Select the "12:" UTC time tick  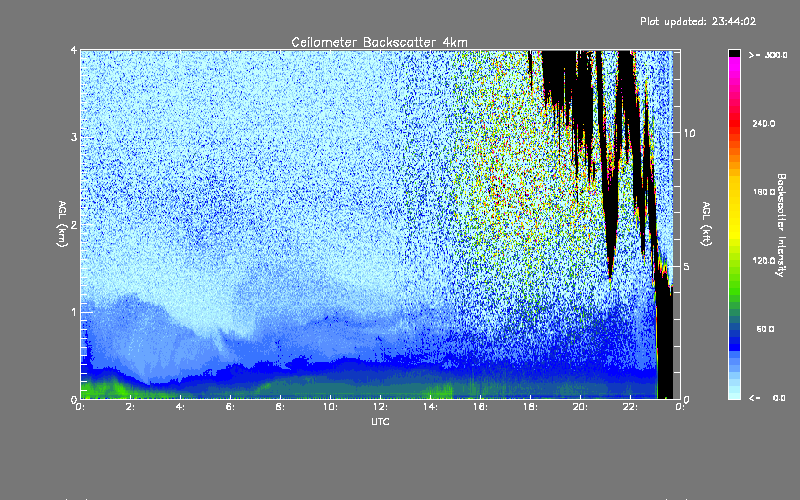point(380,407)
